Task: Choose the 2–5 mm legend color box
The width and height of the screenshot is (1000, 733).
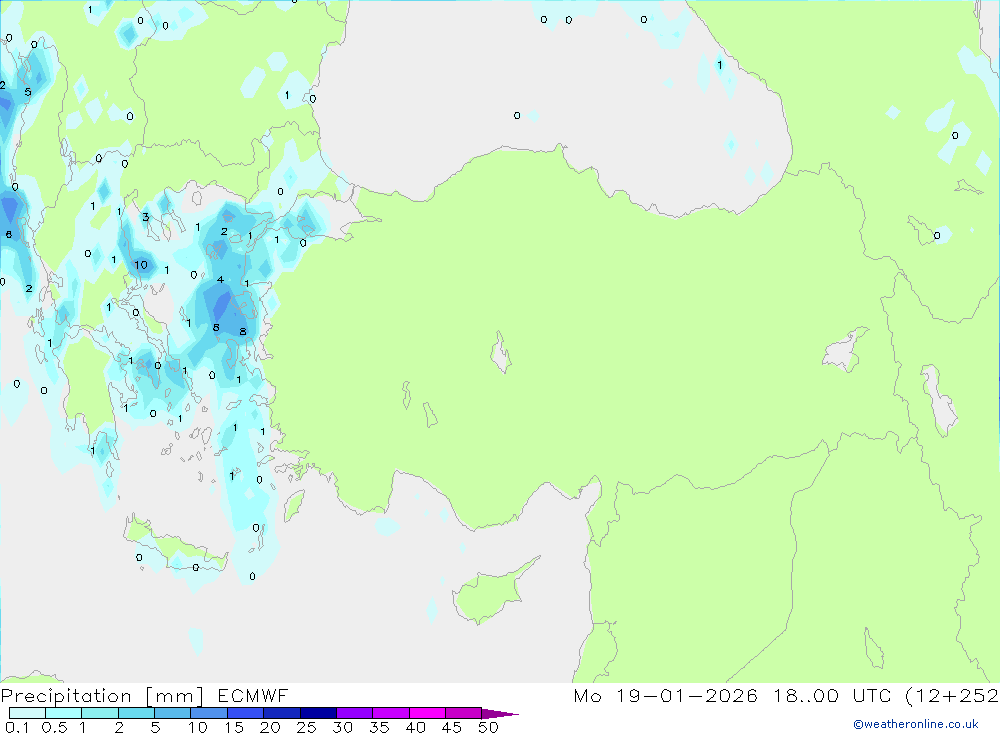Action: [136, 713]
